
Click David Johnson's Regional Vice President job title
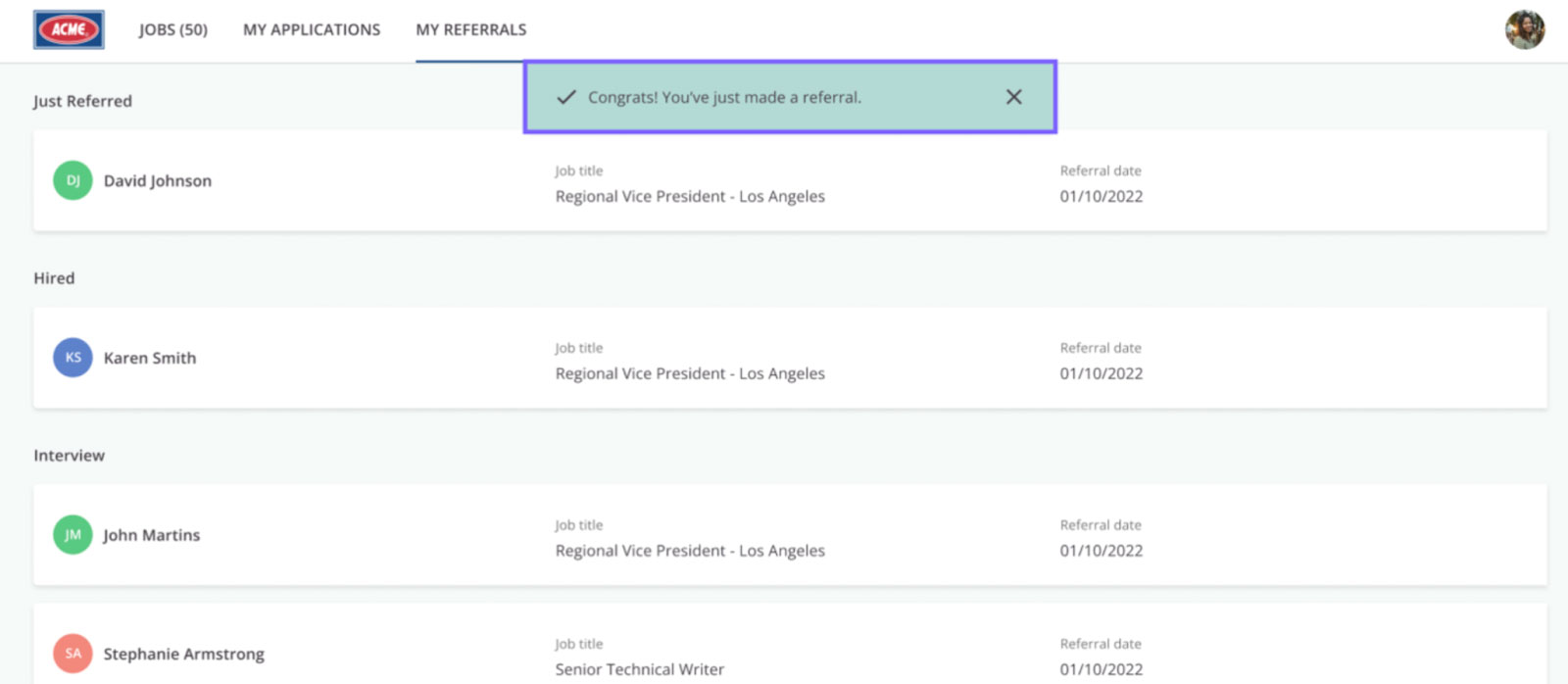690,196
